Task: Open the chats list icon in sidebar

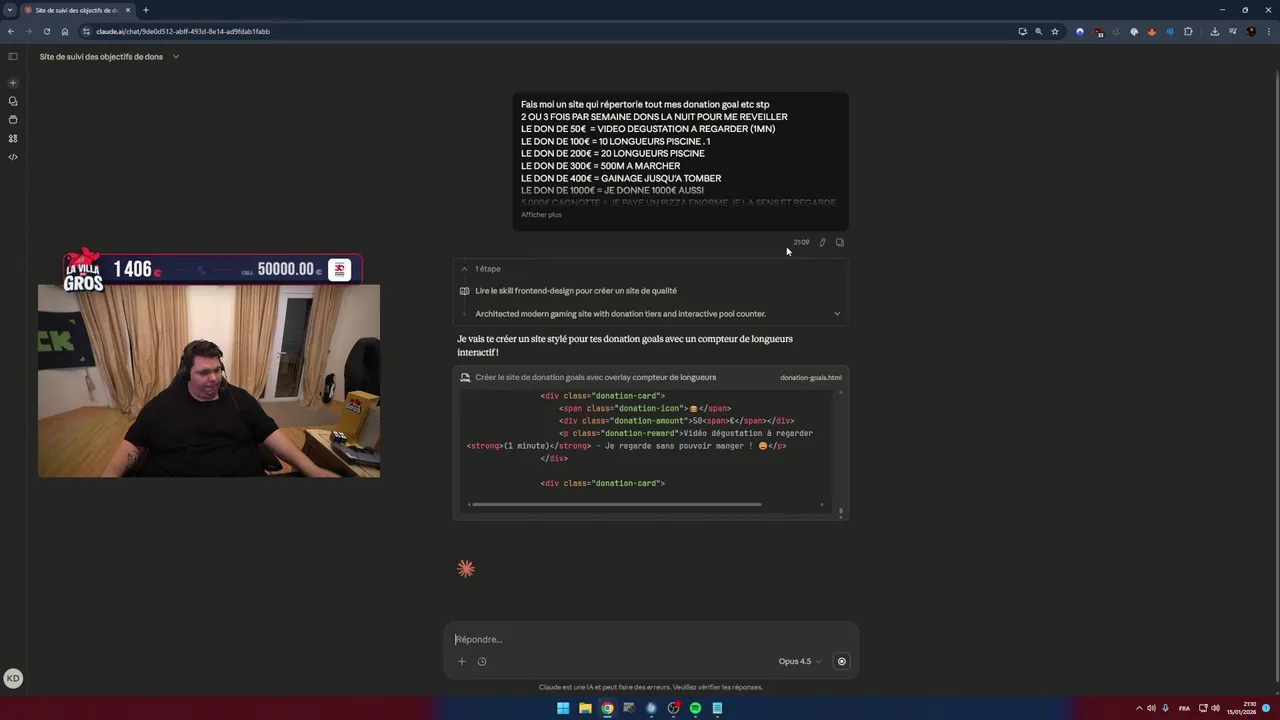Action: click(13, 101)
